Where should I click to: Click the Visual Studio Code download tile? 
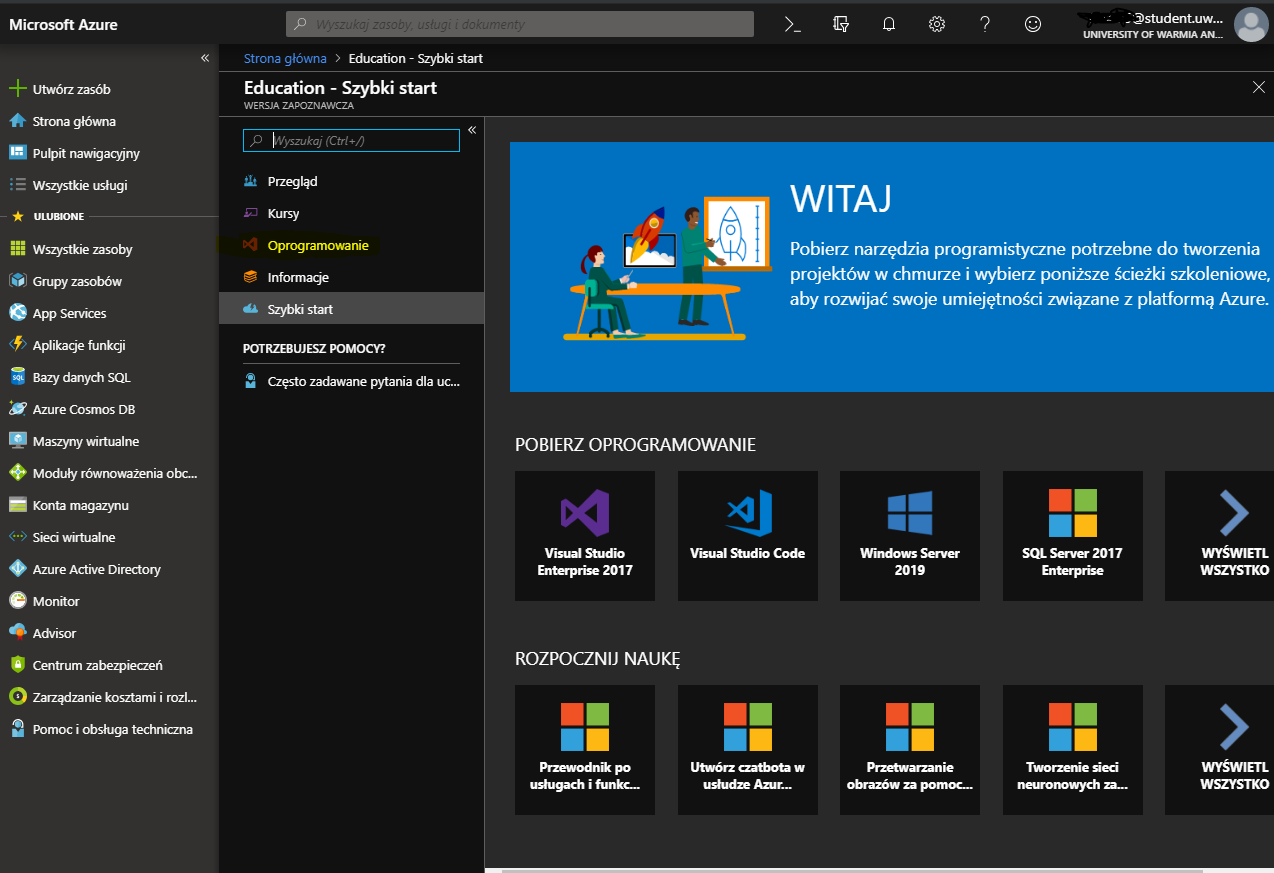click(747, 536)
